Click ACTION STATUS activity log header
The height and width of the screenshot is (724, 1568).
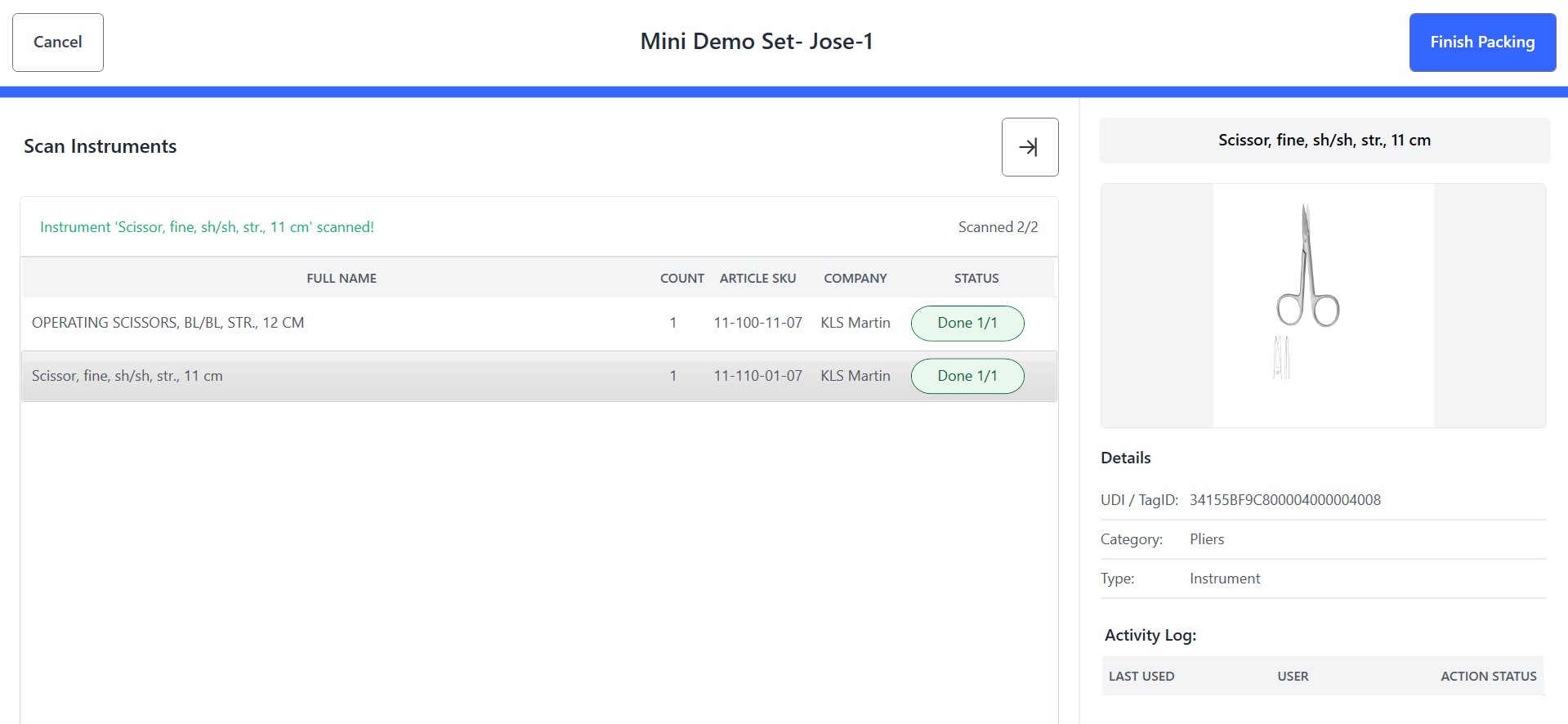coord(1489,677)
